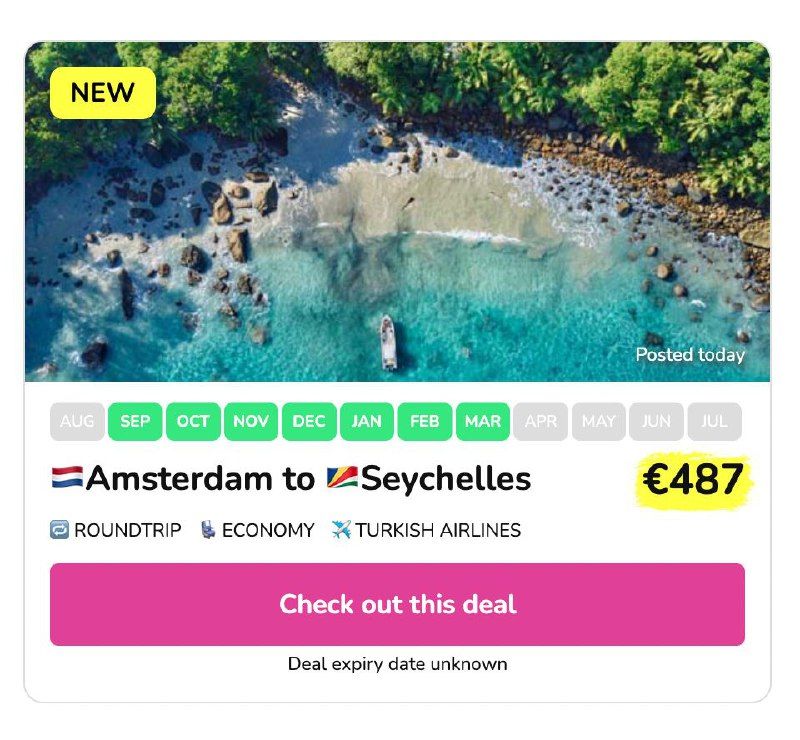Pick the NOV month tab

pyautogui.click(x=251, y=422)
